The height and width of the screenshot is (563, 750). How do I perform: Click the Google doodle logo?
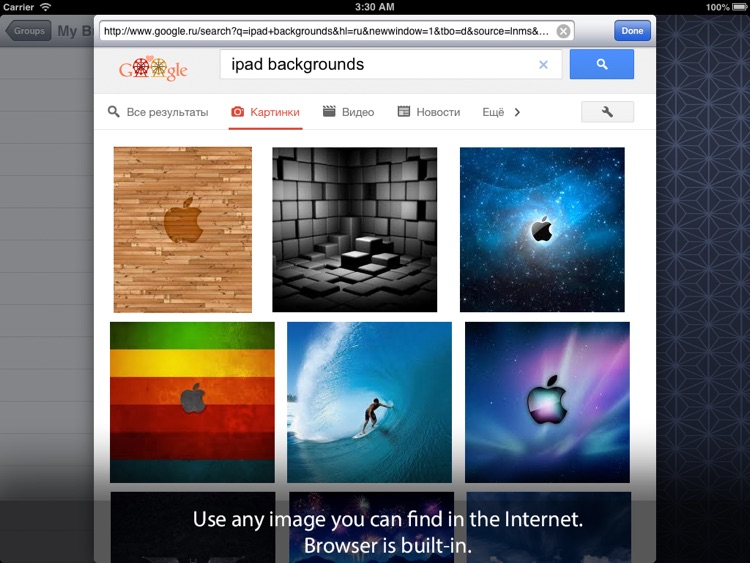tap(153, 68)
